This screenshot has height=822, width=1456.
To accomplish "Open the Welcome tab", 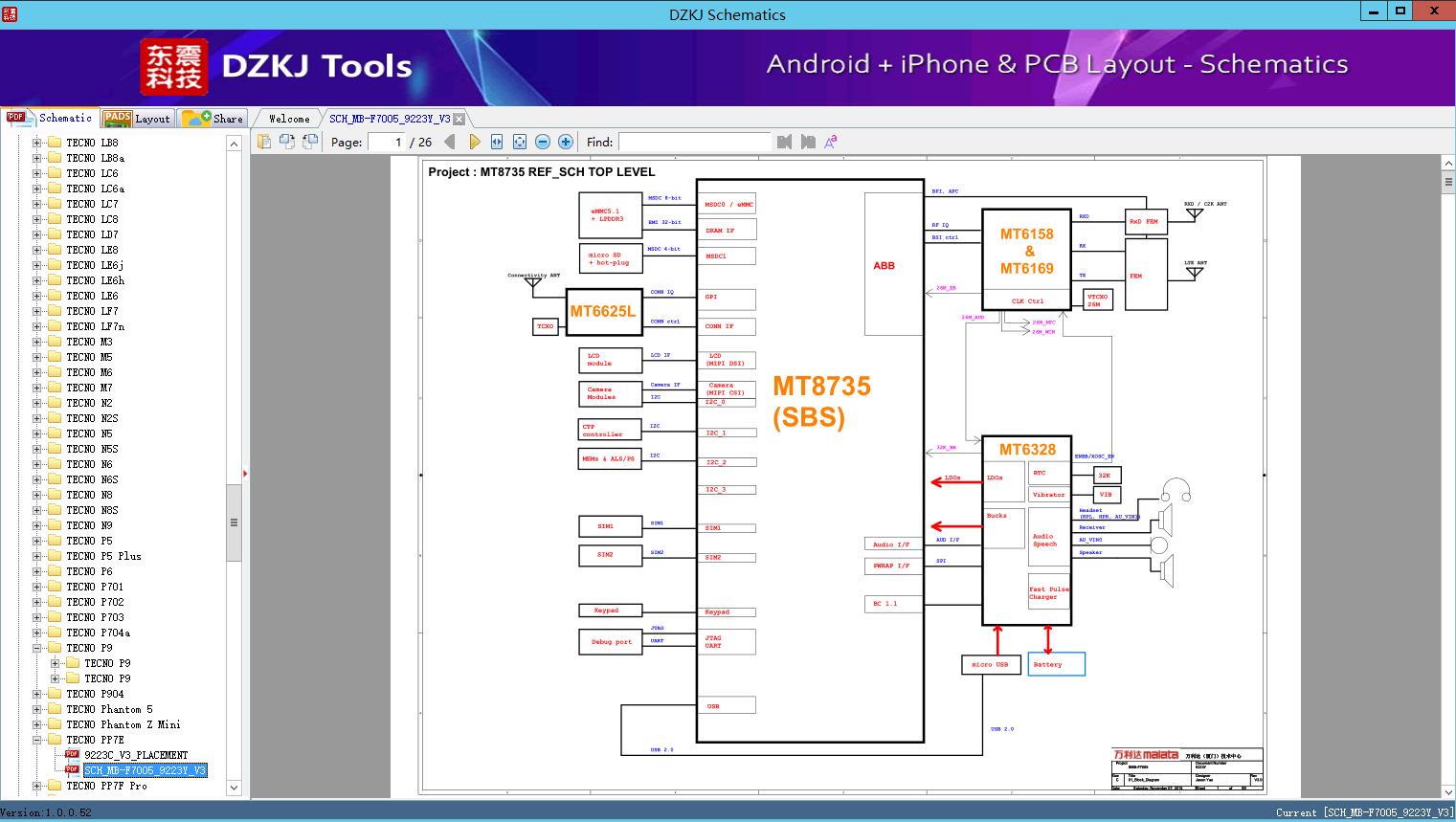I will [289, 119].
